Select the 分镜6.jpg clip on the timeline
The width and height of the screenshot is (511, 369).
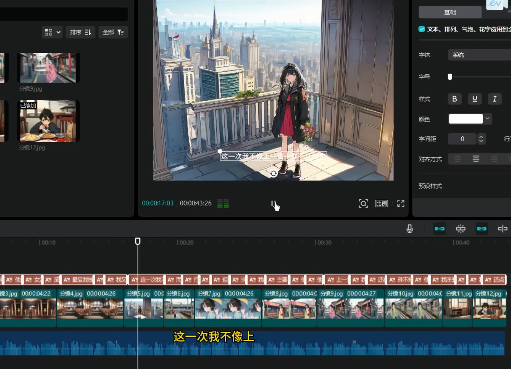(x=179, y=308)
